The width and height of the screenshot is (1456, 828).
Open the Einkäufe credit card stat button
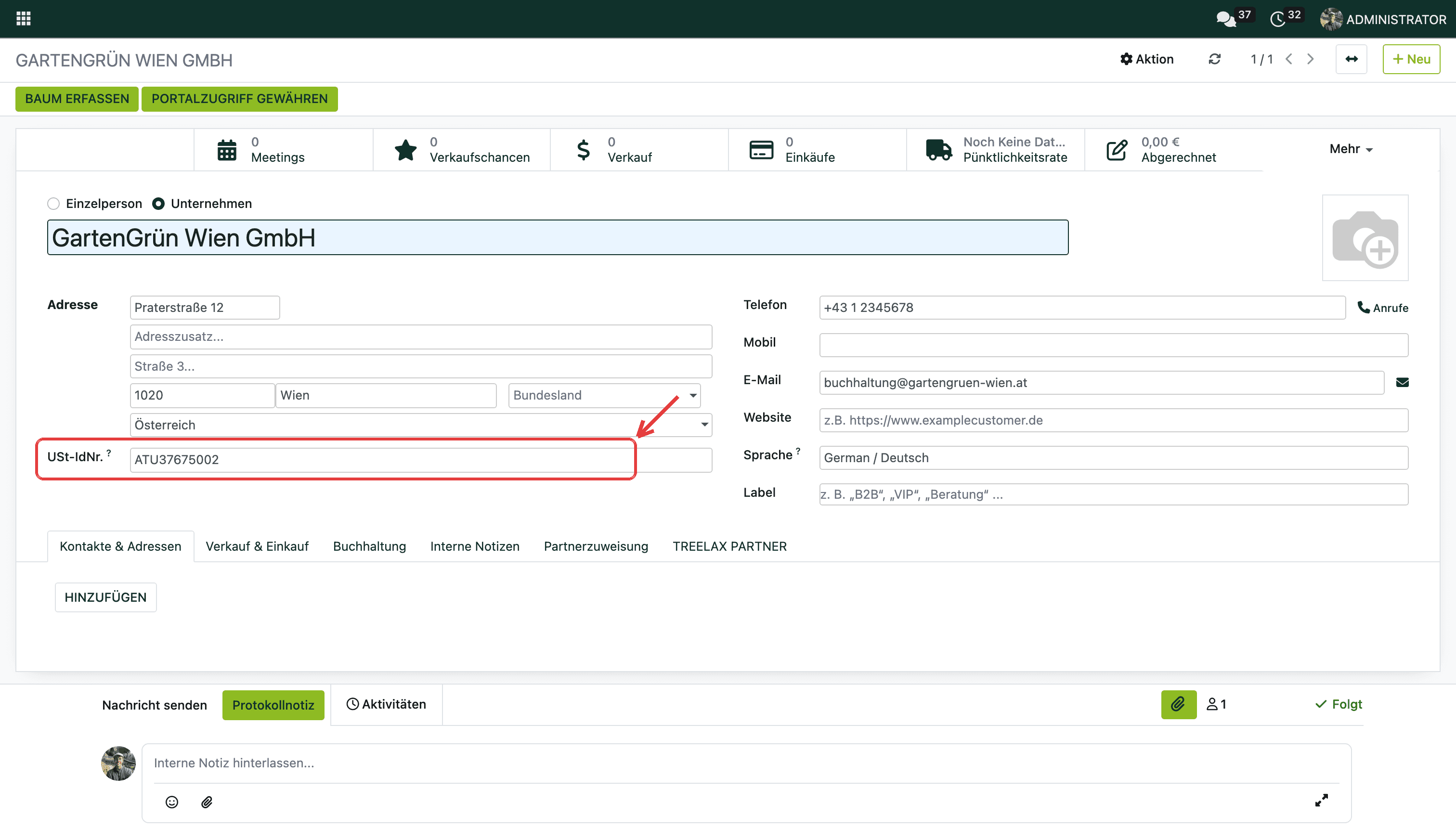click(x=817, y=150)
